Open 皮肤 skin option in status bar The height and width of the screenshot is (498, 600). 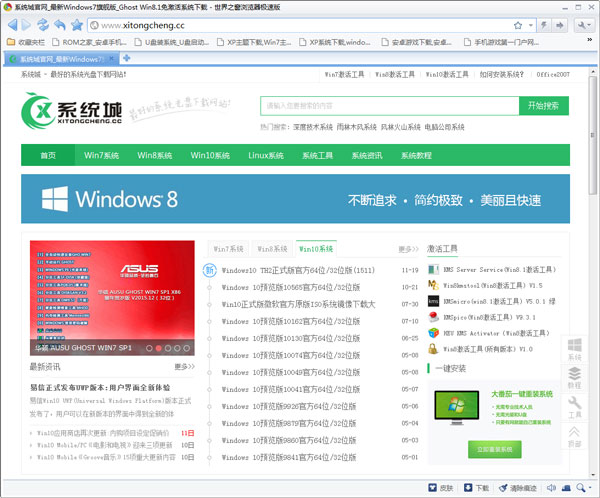tap(440, 488)
